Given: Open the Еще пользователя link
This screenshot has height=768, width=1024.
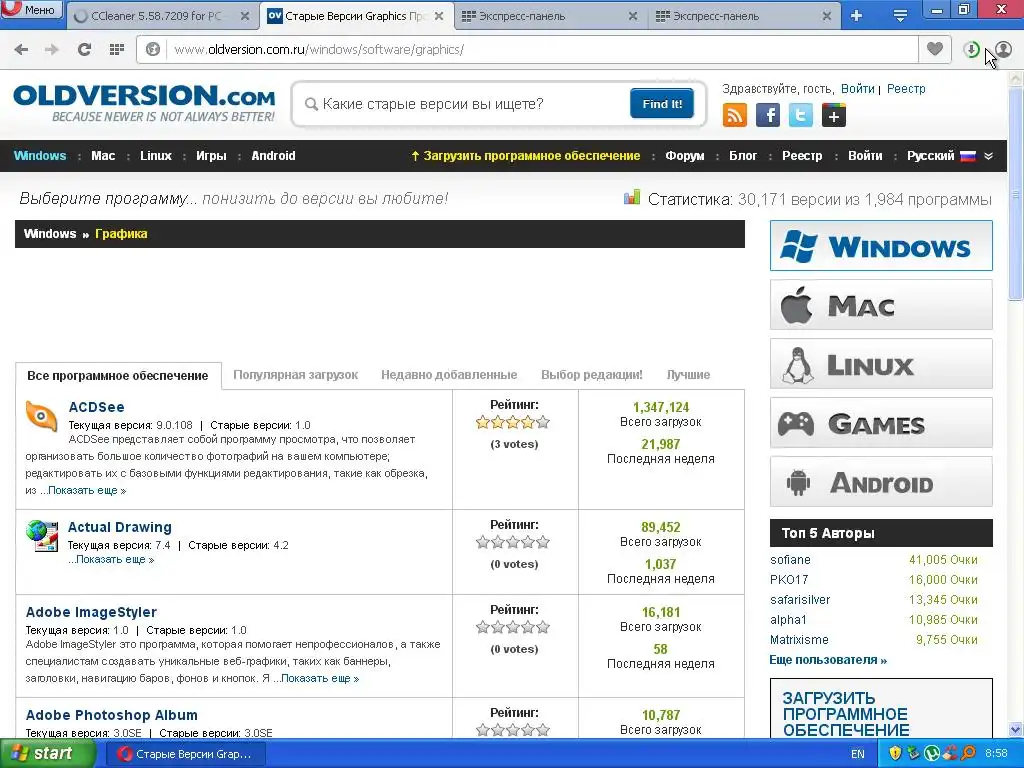Looking at the screenshot, I should coord(828,660).
